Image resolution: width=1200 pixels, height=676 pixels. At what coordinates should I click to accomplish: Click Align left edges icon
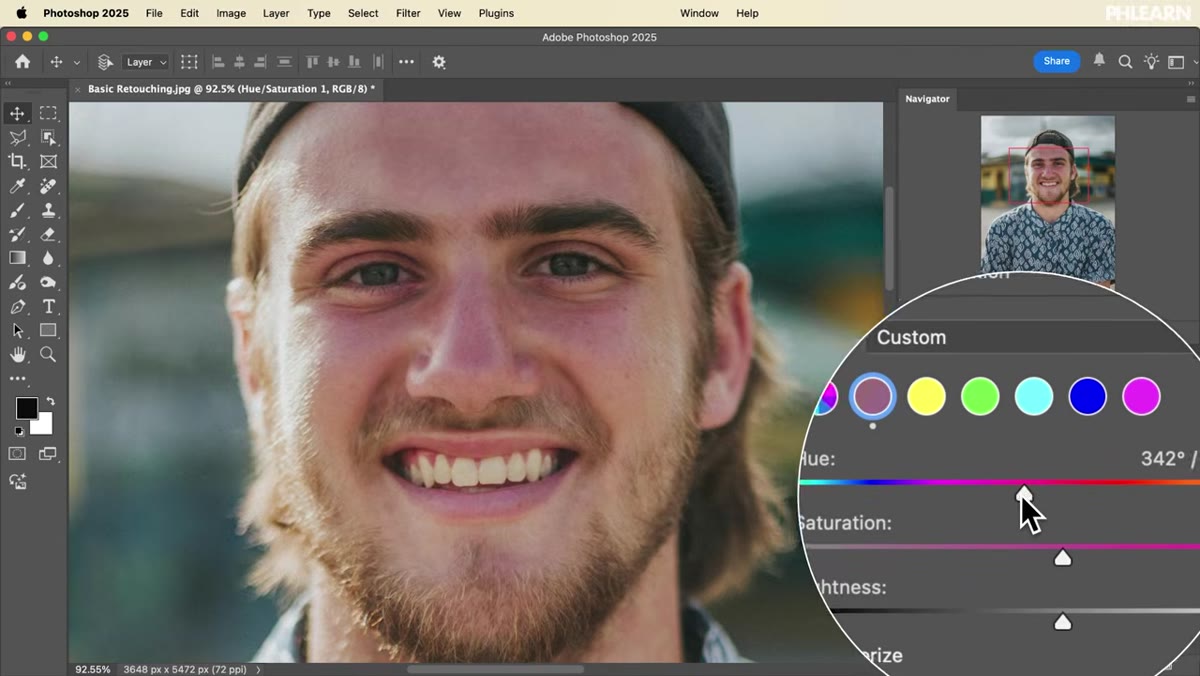click(218, 62)
